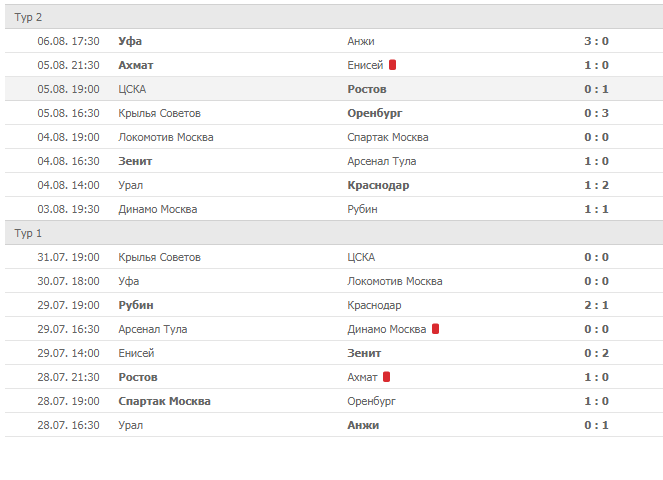Open Зенит in the Енисей 0:2 match

(x=364, y=353)
